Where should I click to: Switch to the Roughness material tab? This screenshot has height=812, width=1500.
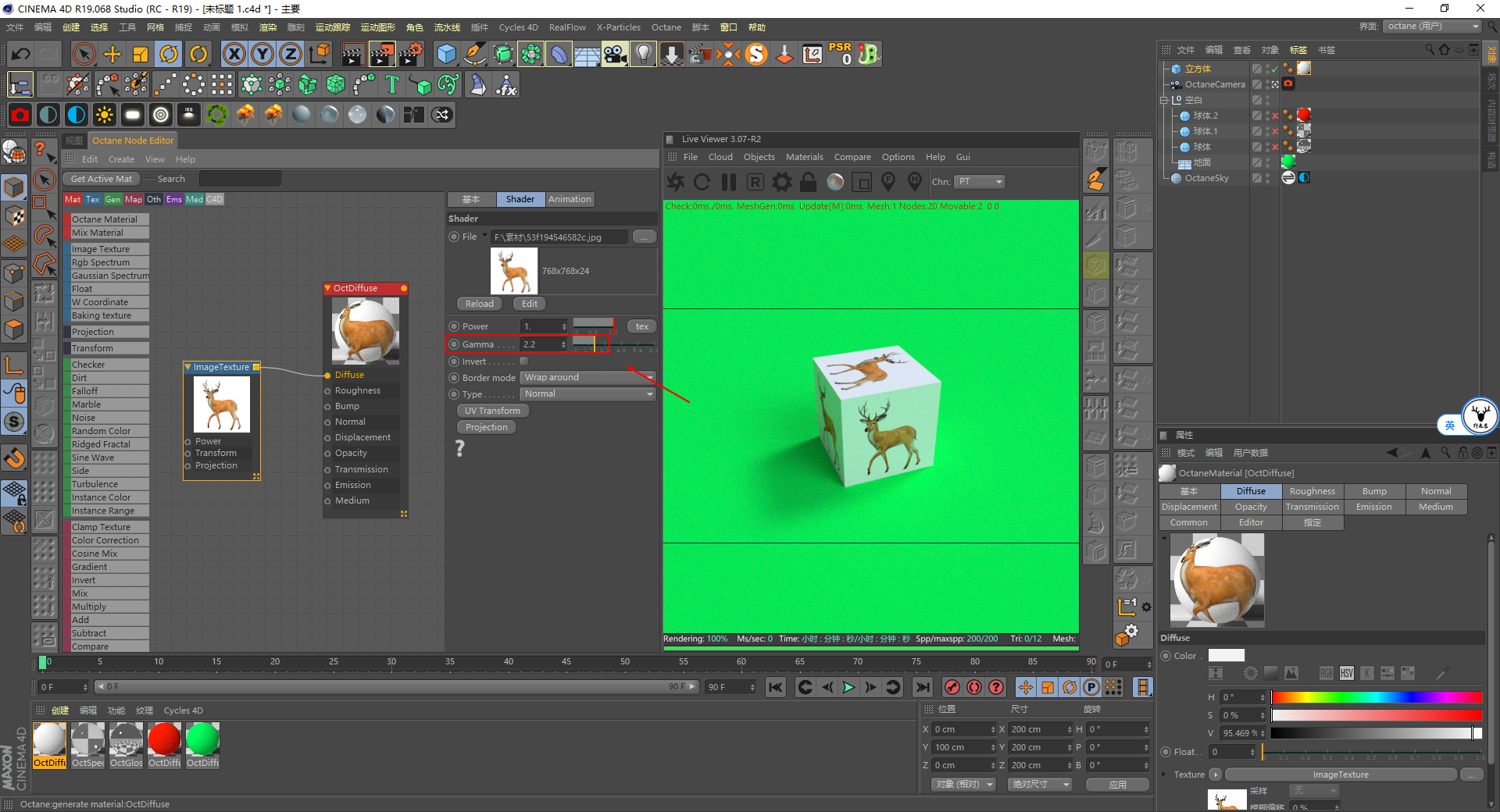pyautogui.click(x=1312, y=491)
